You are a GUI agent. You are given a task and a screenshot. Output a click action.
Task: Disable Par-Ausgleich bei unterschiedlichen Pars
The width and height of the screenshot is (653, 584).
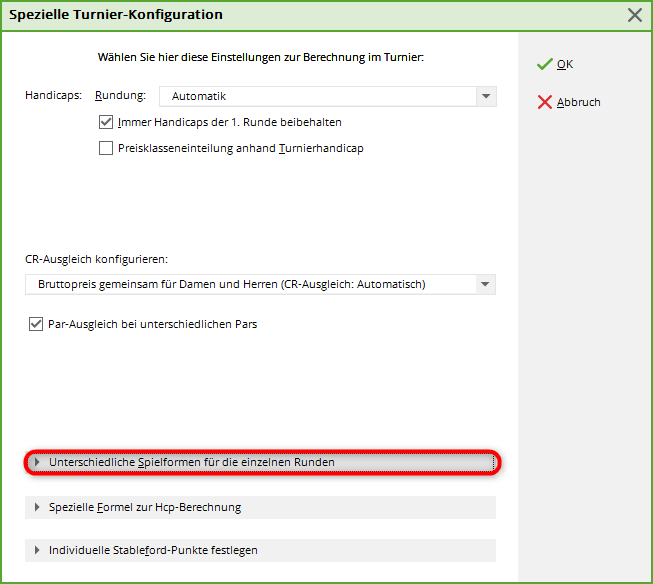coord(37,324)
